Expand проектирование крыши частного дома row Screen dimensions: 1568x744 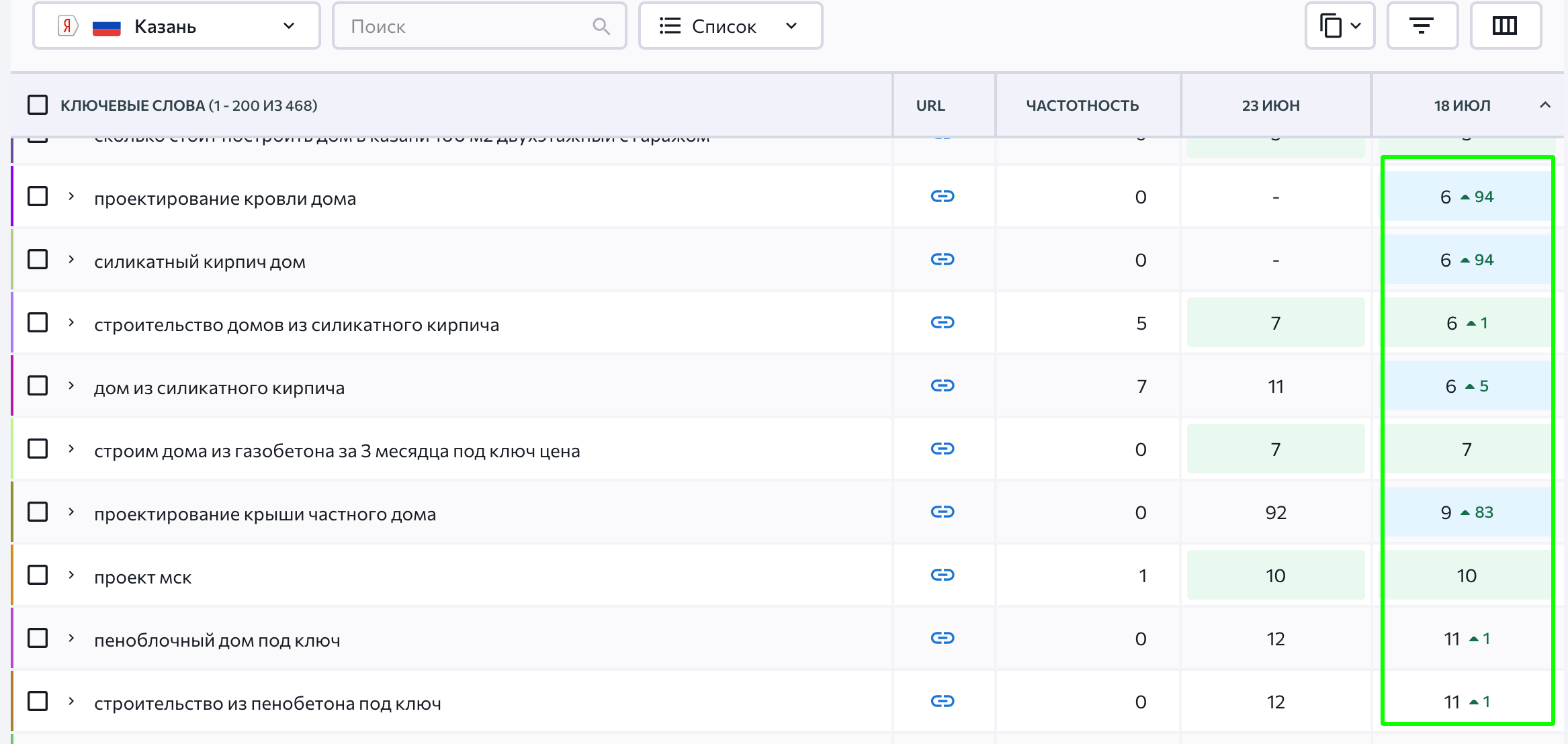[71, 512]
